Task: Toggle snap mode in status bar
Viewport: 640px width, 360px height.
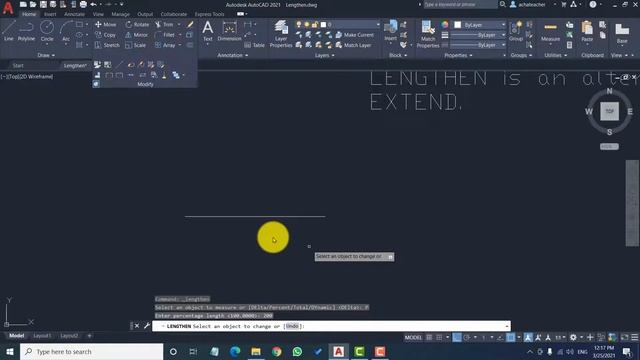Action: point(439,337)
